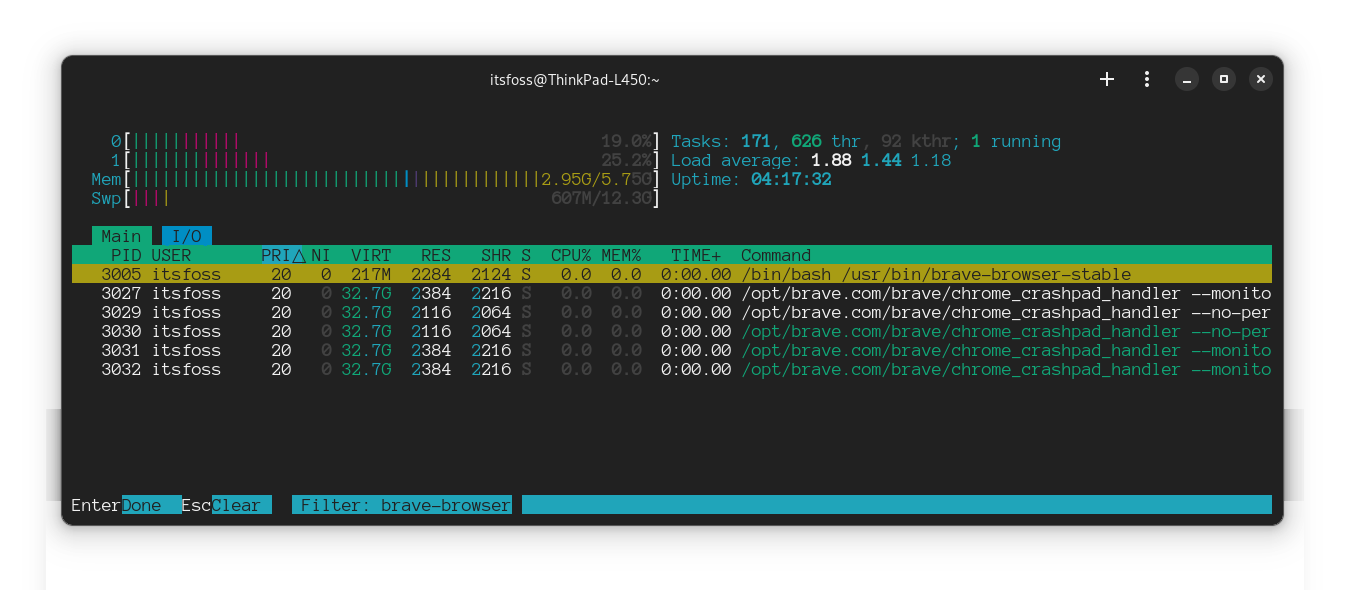
Task: Open the terminal kebab menu
Action: point(1146,79)
